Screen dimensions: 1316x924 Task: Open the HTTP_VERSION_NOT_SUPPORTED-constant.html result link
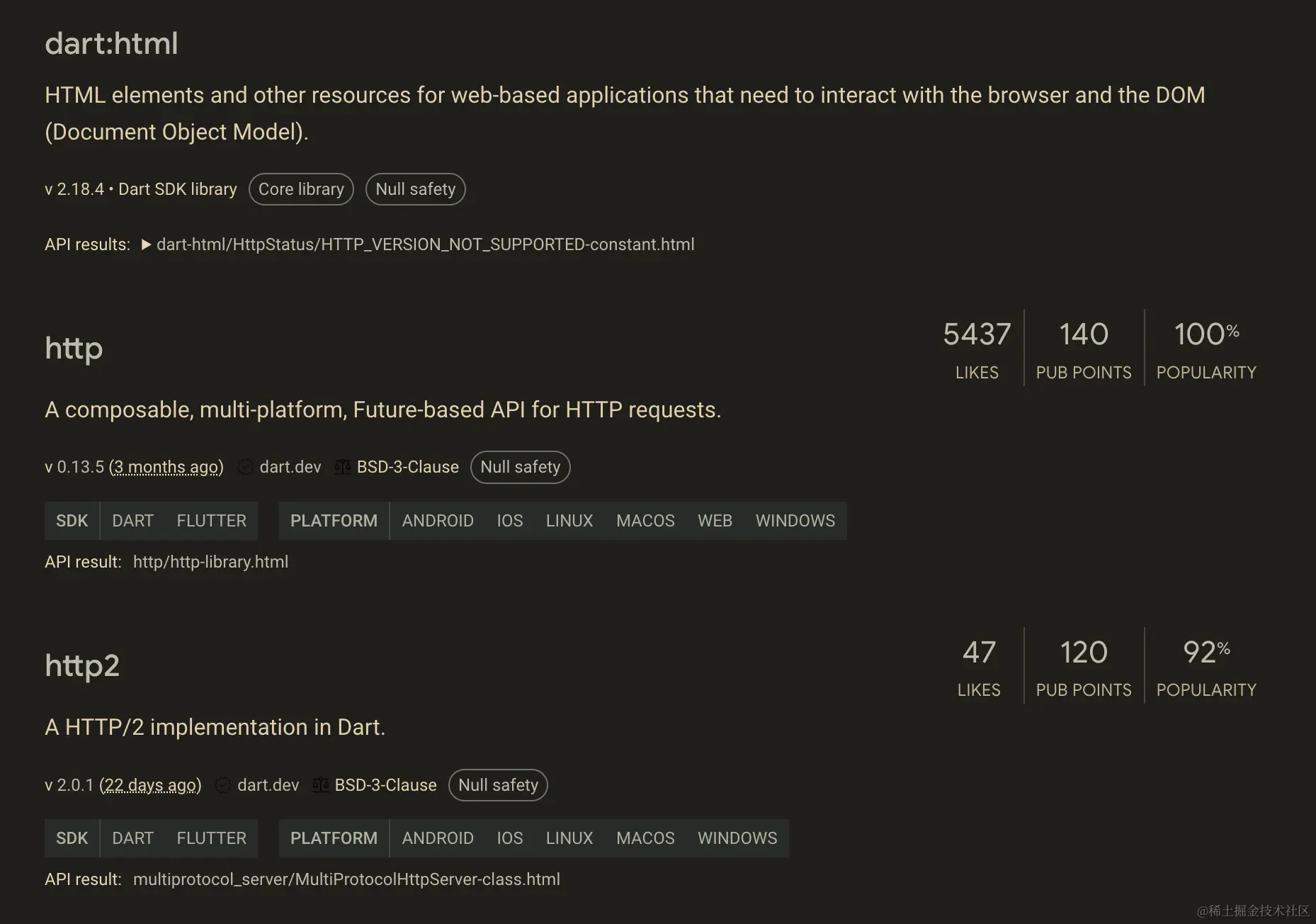pos(425,244)
